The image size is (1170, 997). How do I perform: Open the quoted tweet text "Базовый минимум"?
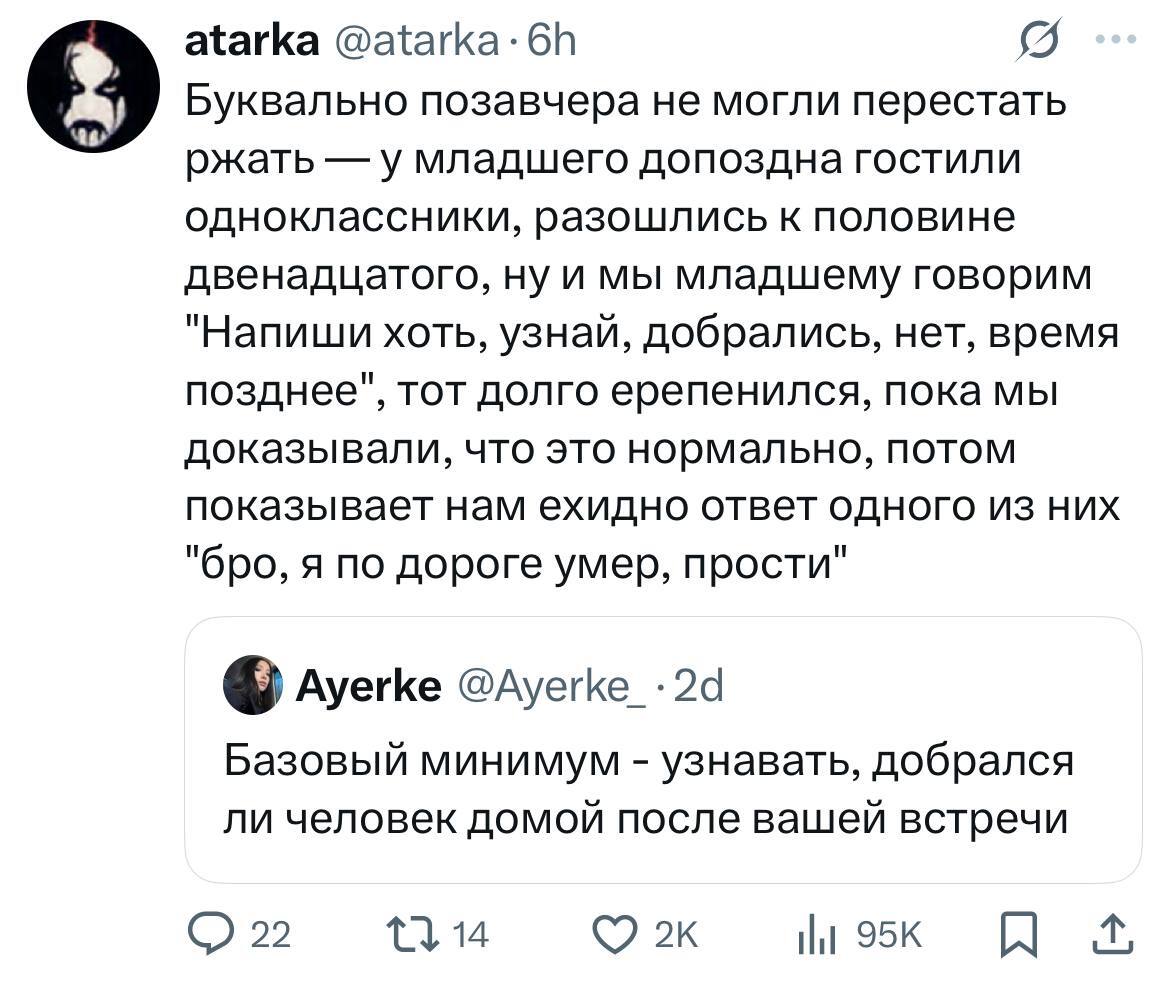tap(645, 790)
